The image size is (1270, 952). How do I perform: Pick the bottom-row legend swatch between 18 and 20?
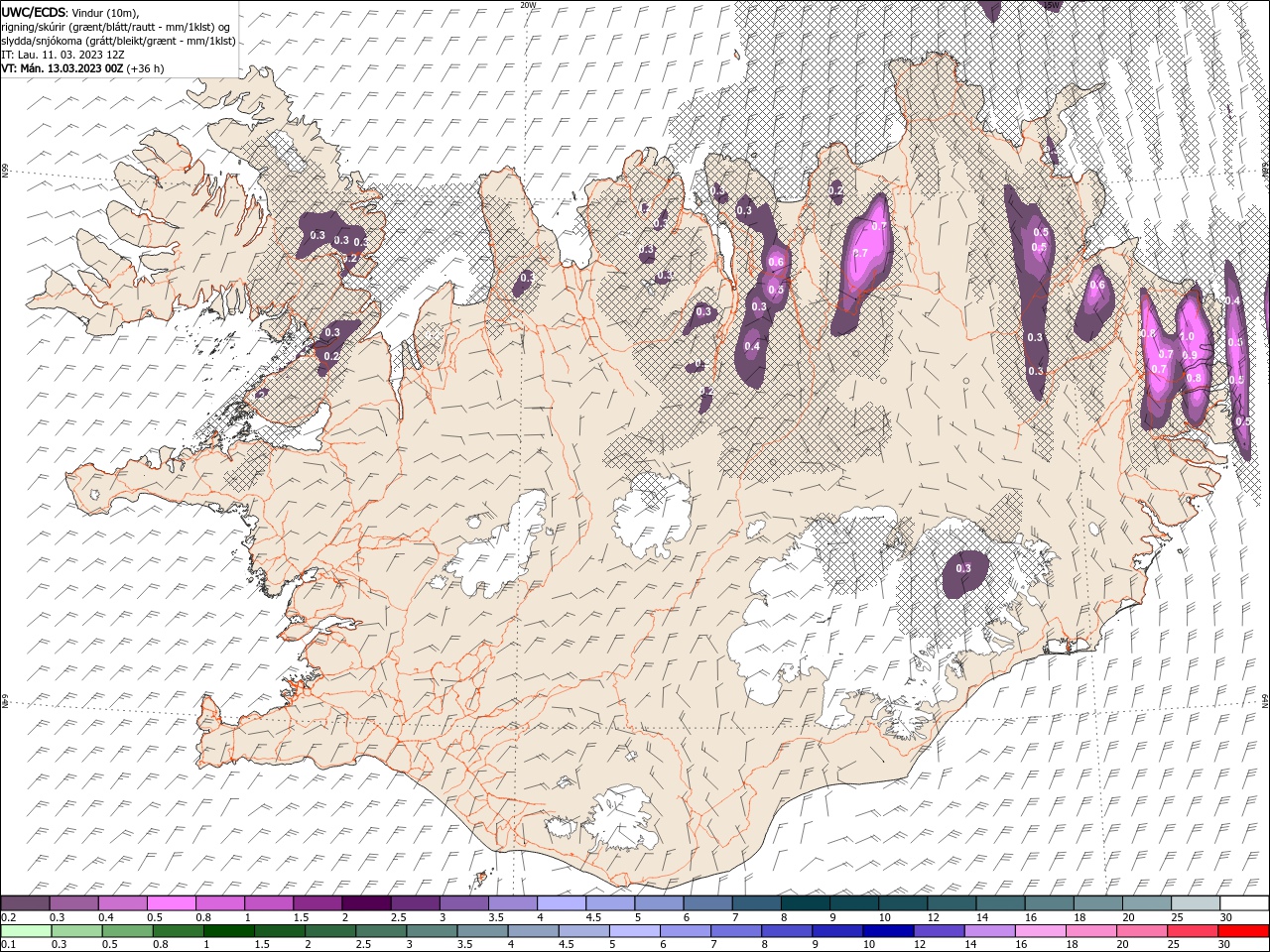pyautogui.click(x=1090, y=931)
